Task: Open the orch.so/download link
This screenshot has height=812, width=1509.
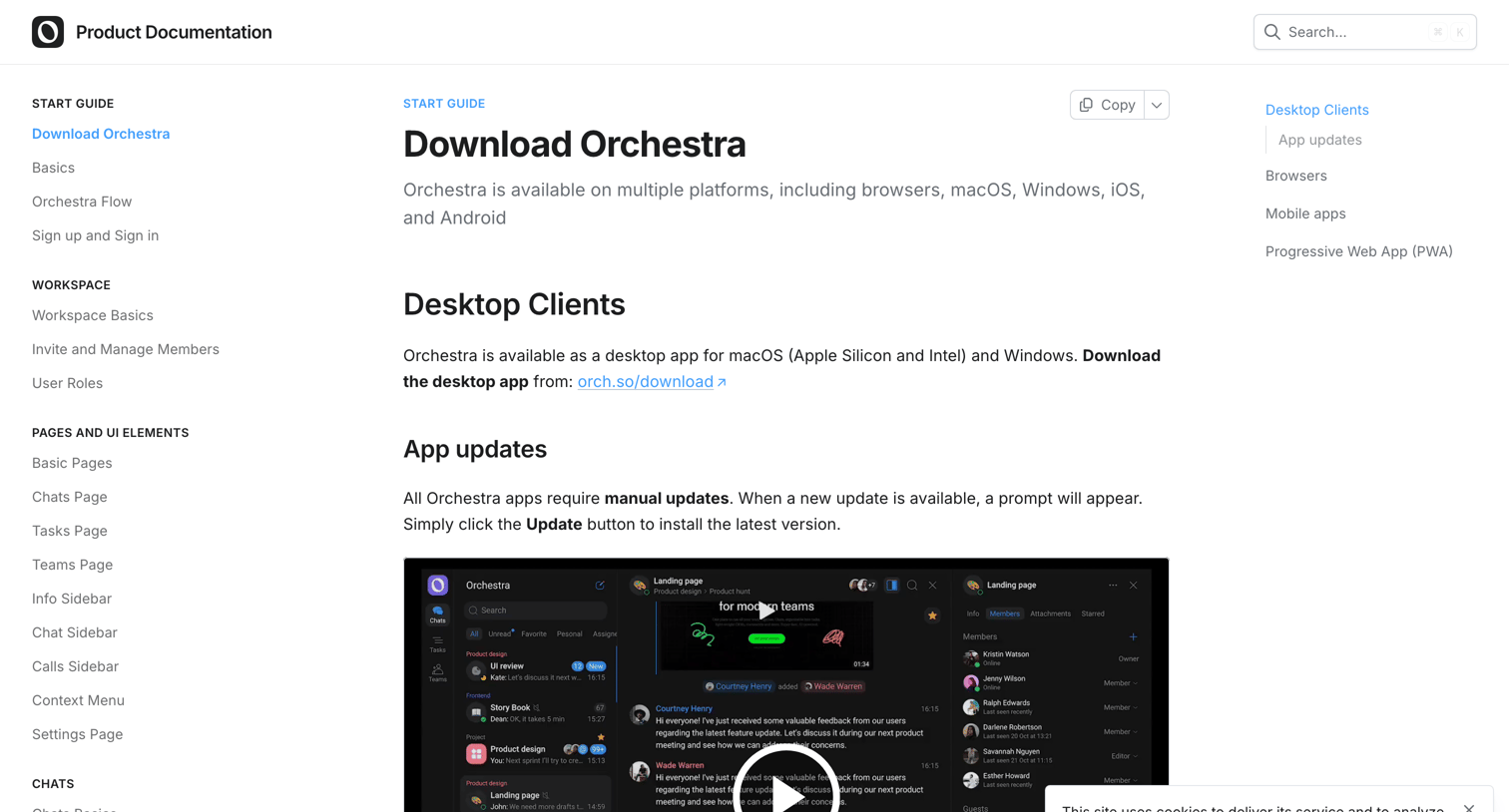Action: click(x=646, y=382)
